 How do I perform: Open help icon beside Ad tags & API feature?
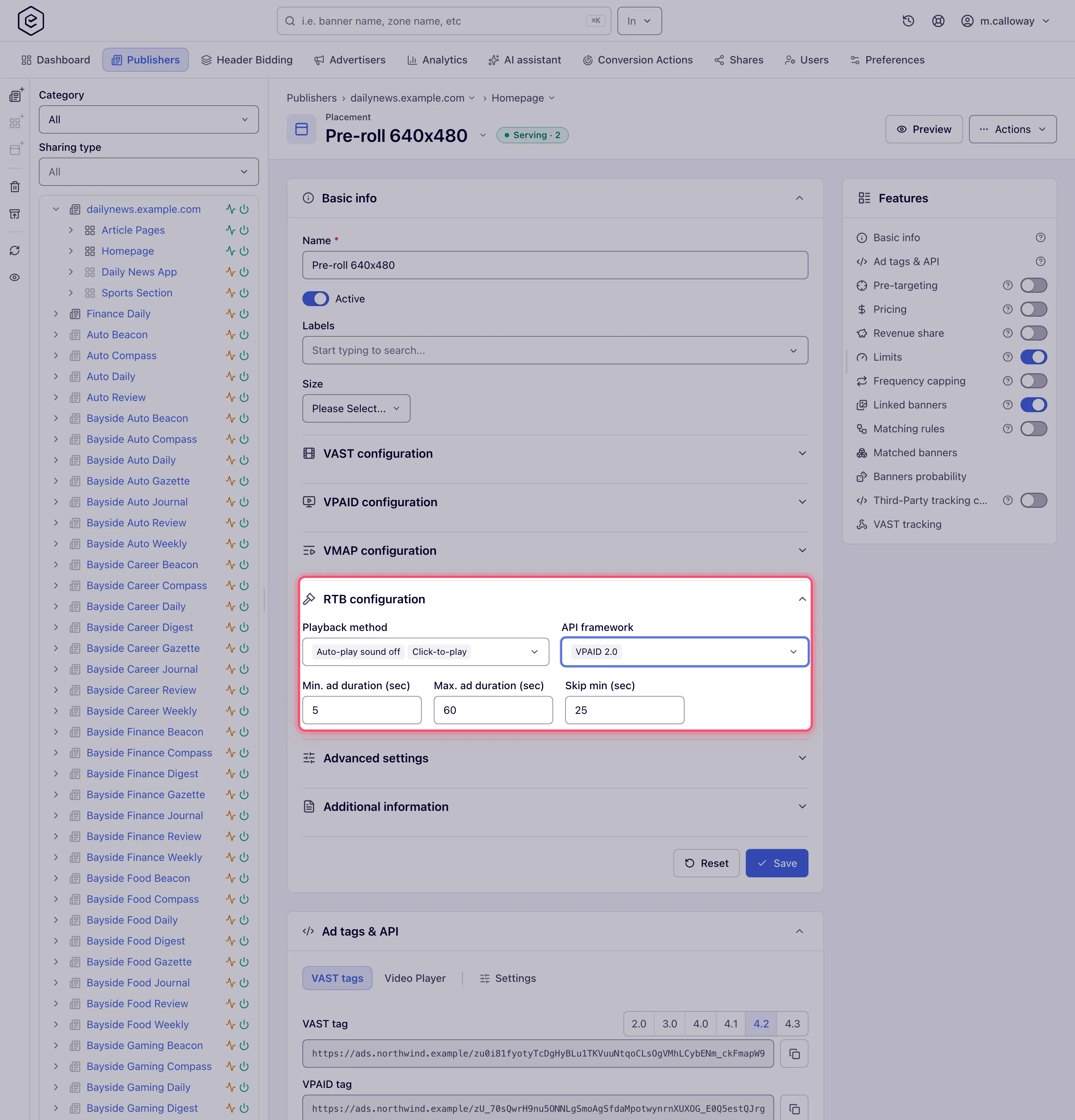[x=1041, y=262]
